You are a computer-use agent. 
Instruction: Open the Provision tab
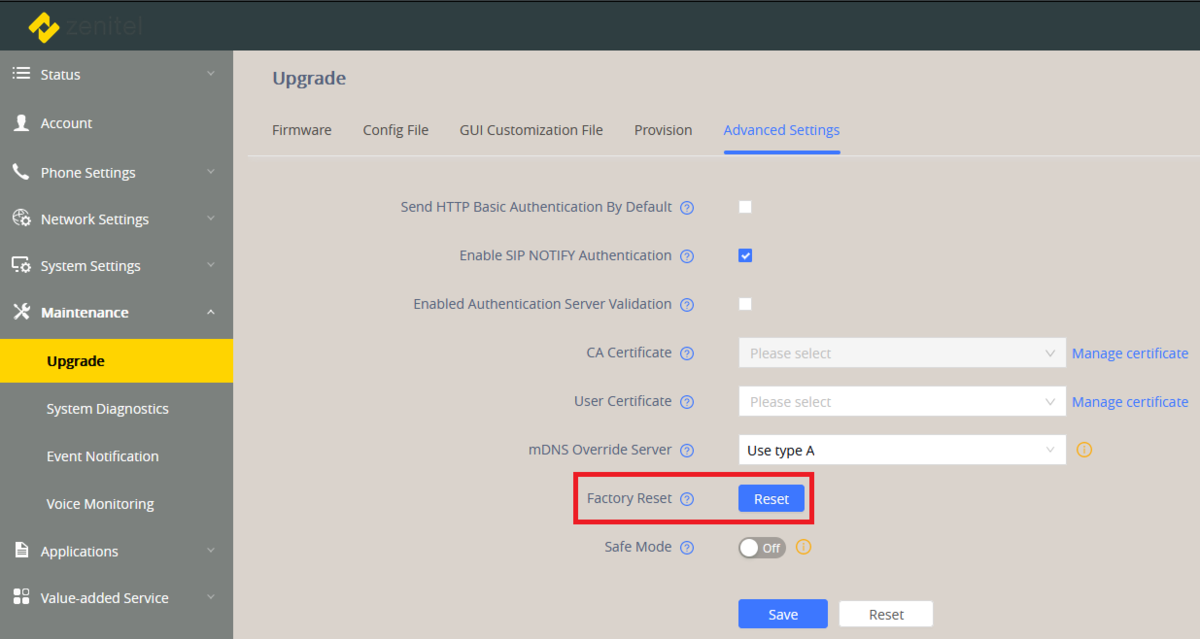663,130
